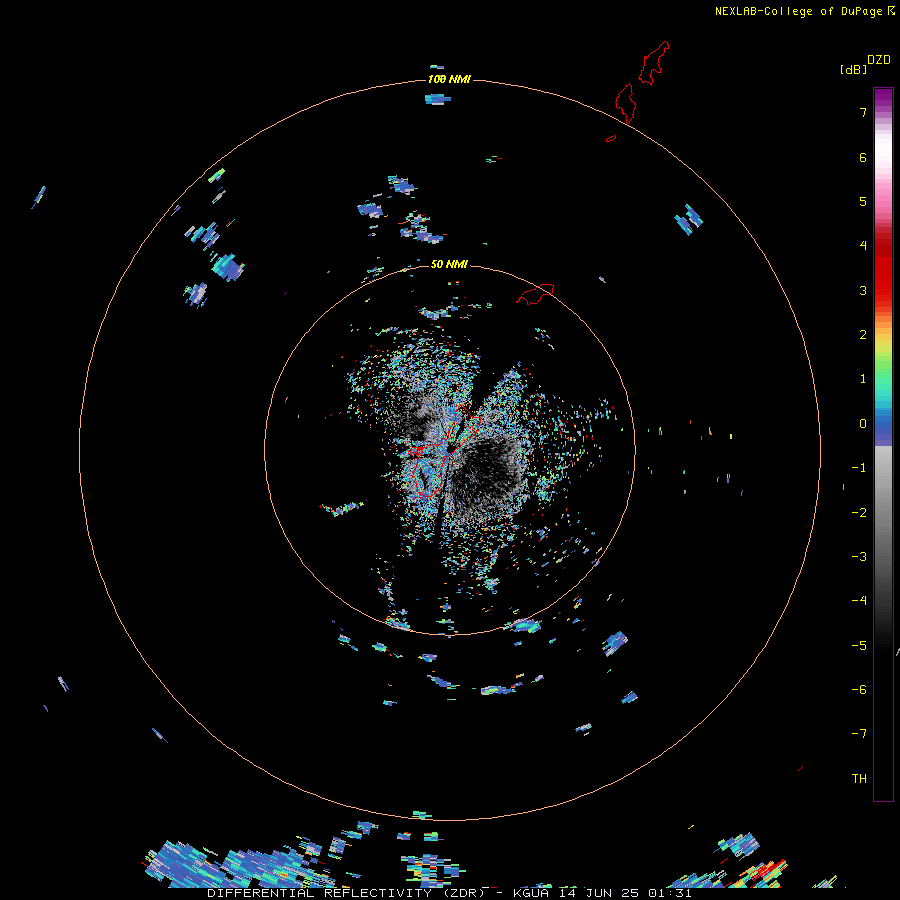
Task: Click the 0 value on the color scale
Action: pyautogui.click(x=863, y=424)
